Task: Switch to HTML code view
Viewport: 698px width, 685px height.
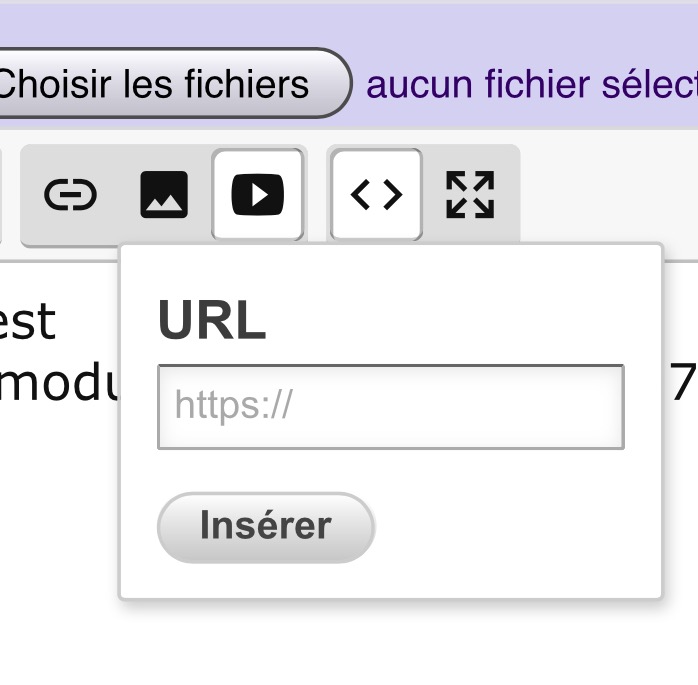Action: click(376, 195)
